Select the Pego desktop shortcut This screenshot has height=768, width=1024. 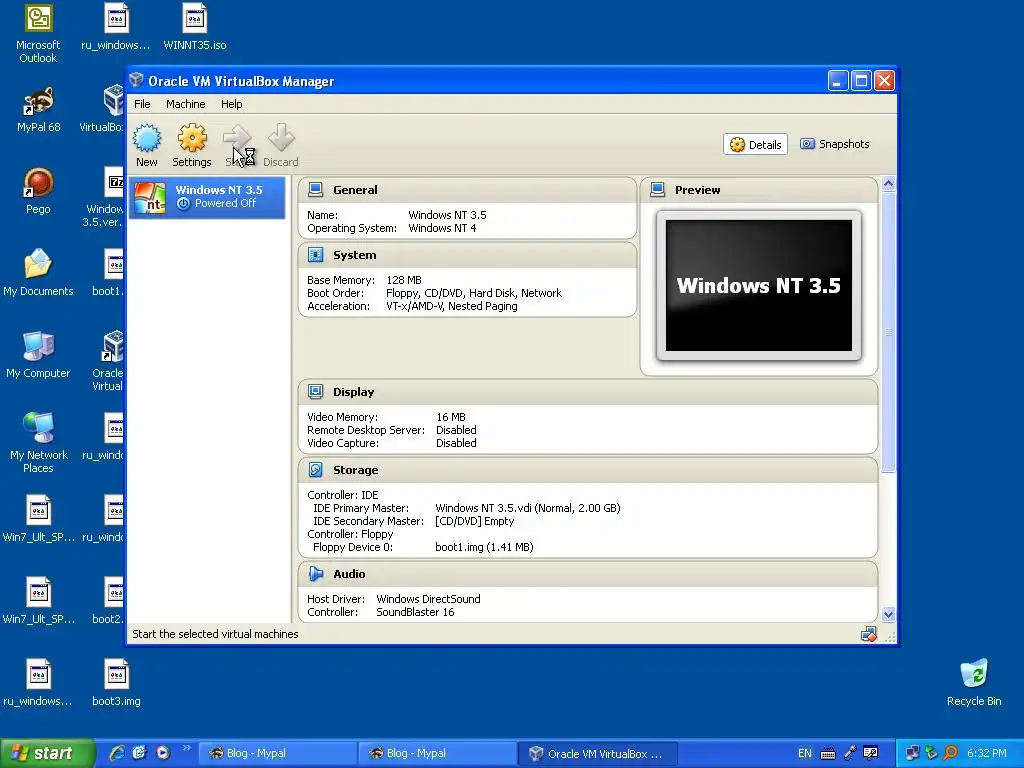(x=38, y=191)
